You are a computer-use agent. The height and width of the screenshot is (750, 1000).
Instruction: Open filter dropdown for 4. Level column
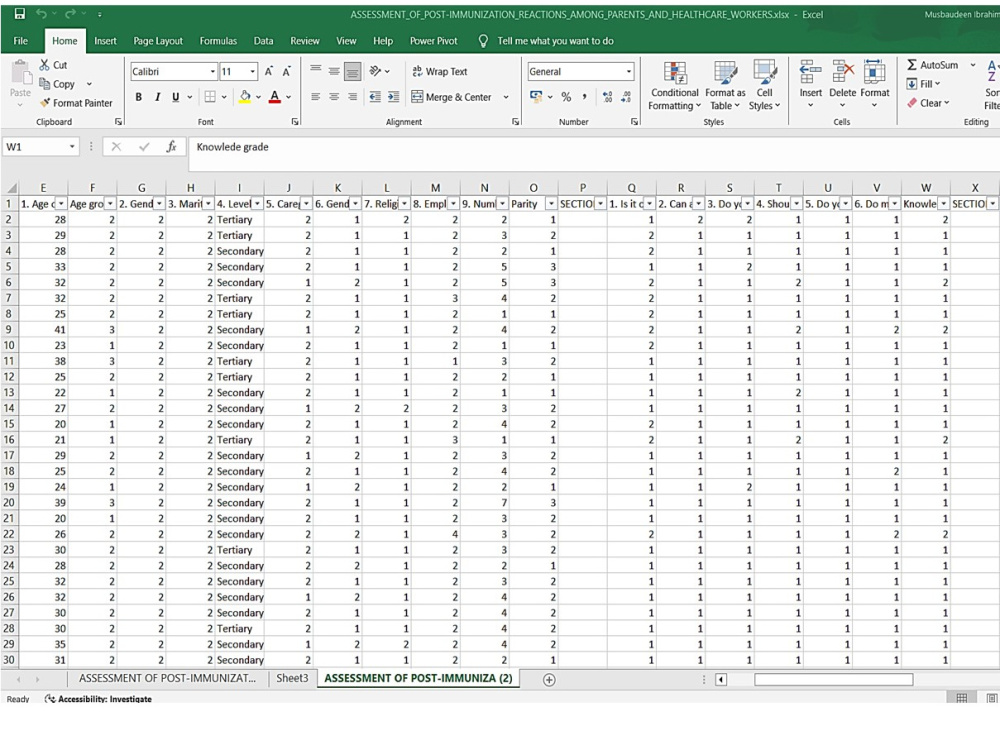[257, 204]
